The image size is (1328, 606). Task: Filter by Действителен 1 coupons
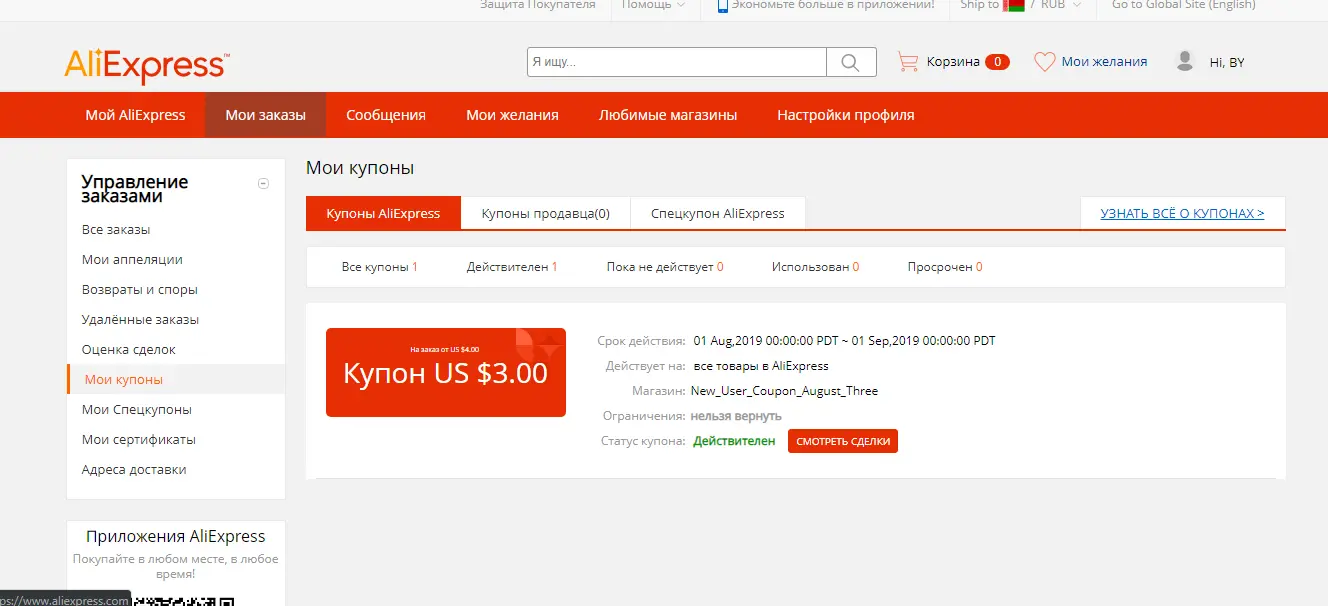512,267
